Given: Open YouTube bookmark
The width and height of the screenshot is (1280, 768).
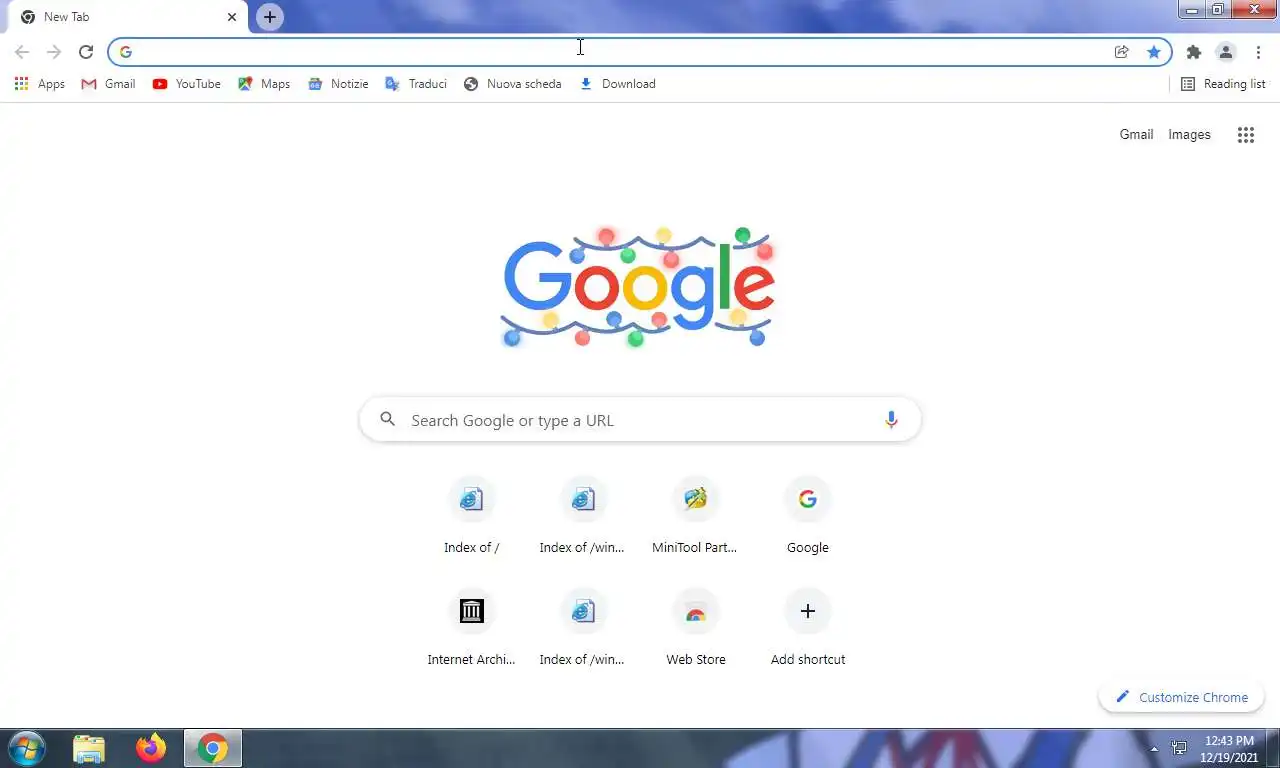Looking at the screenshot, I should point(187,84).
